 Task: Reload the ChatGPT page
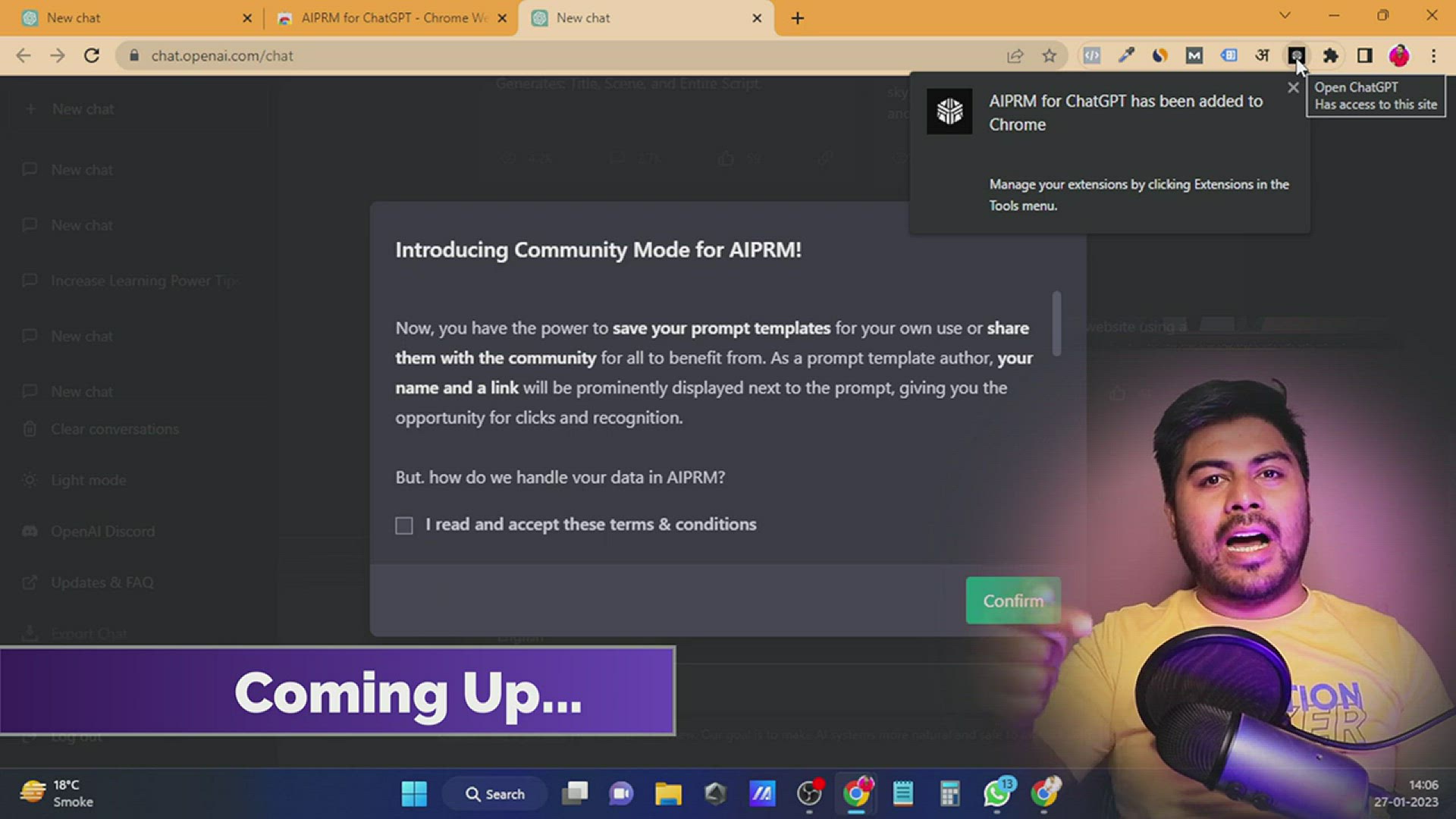click(92, 55)
